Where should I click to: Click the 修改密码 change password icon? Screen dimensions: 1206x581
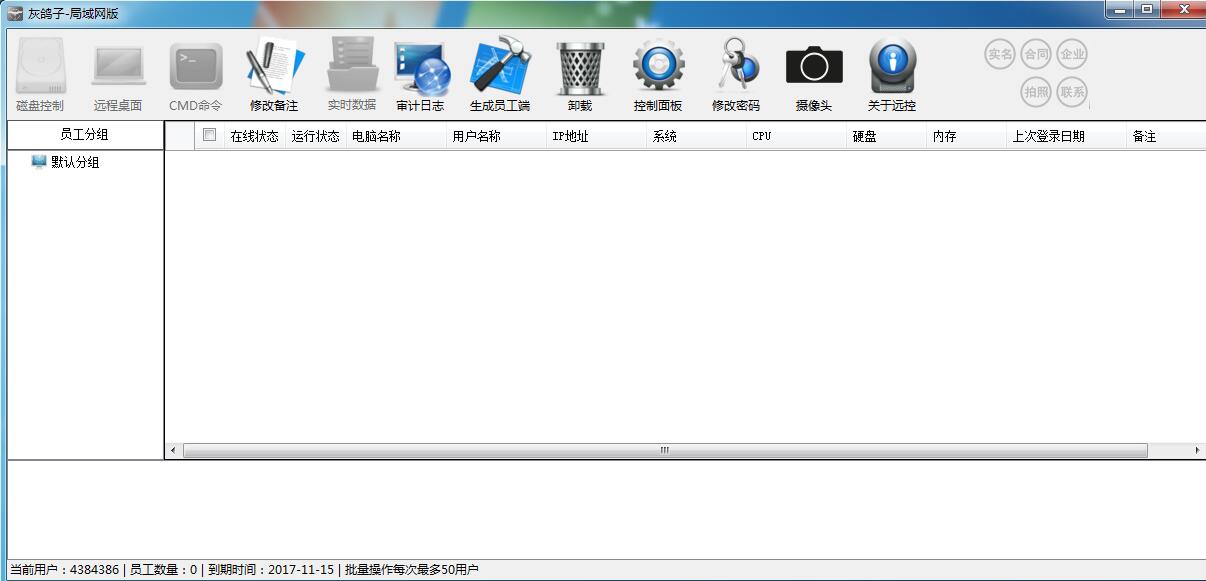tap(736, 72)
